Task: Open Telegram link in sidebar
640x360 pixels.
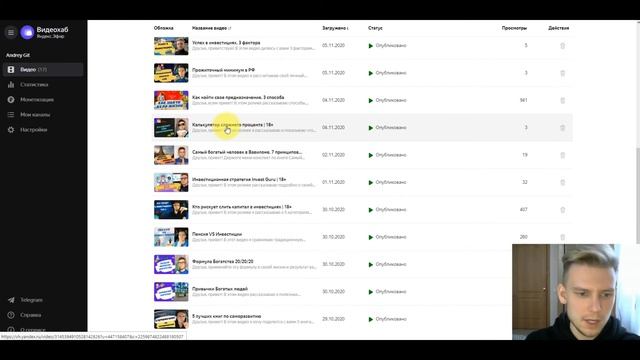Action: pos(31,300)
